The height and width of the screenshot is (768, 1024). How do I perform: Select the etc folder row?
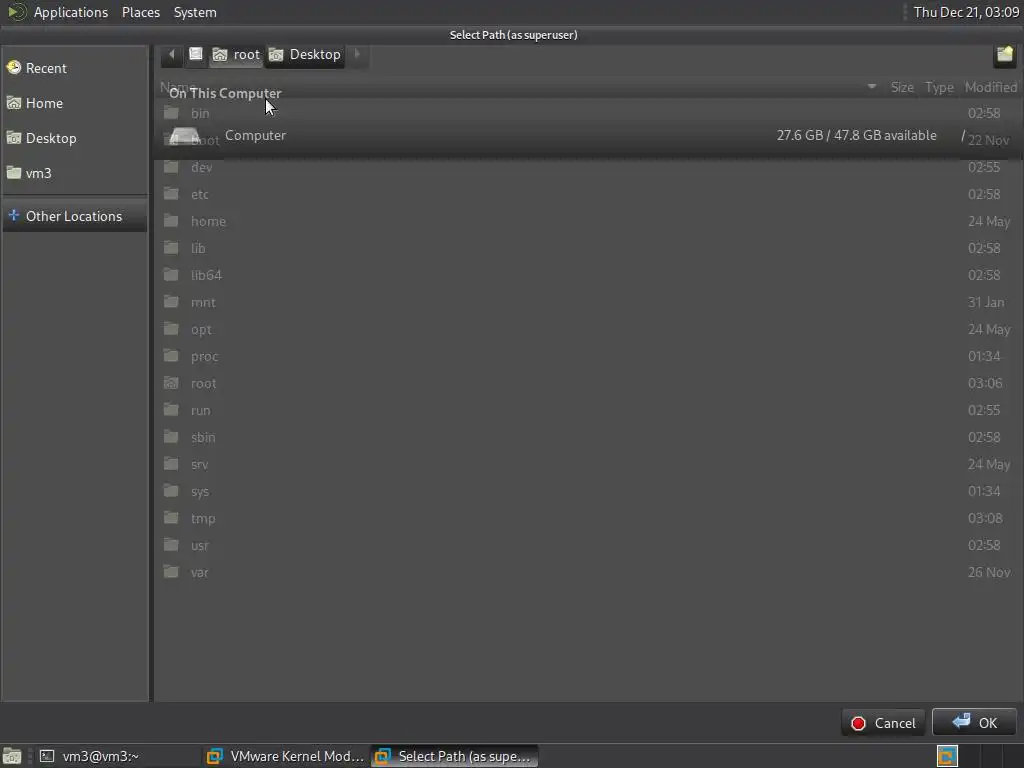click(x=589, y=194)
